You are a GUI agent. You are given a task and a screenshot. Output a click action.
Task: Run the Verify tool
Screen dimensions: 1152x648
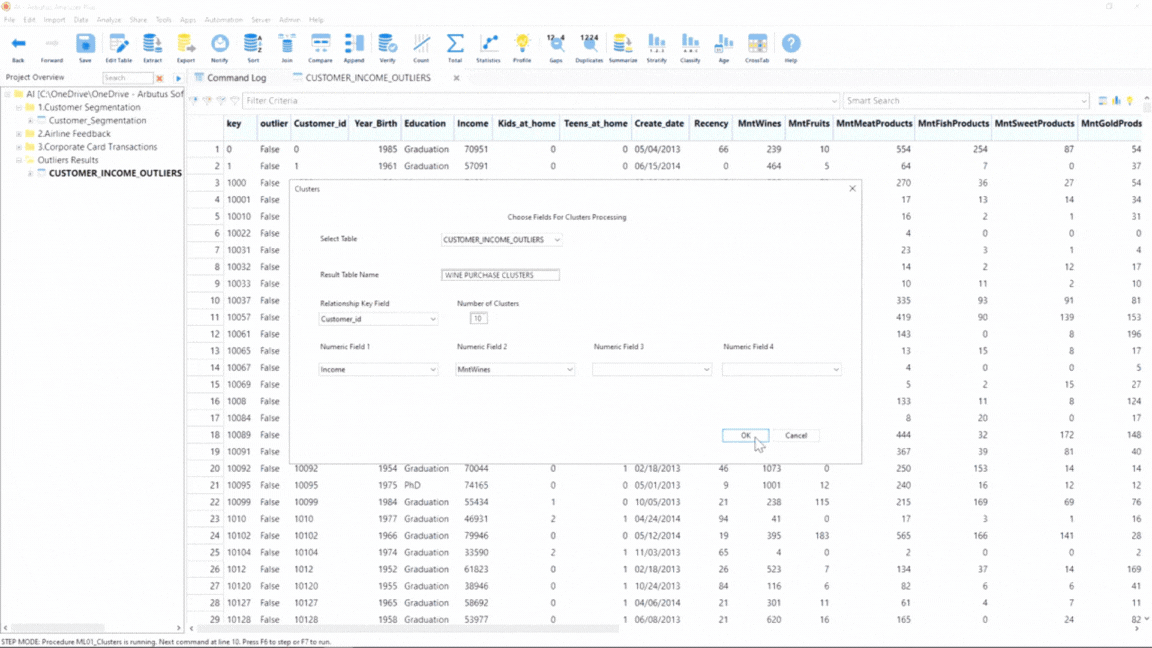pos(387,44)
